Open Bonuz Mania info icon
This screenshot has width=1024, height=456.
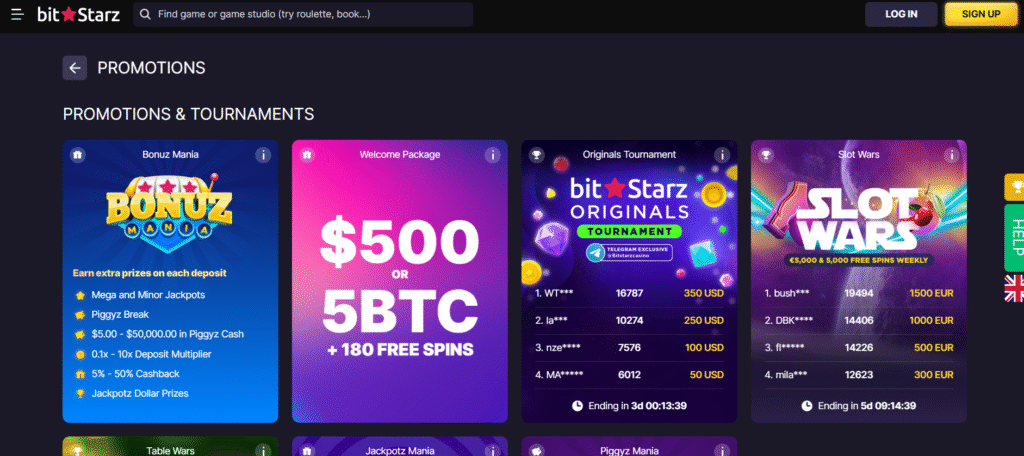coord(263,155)
